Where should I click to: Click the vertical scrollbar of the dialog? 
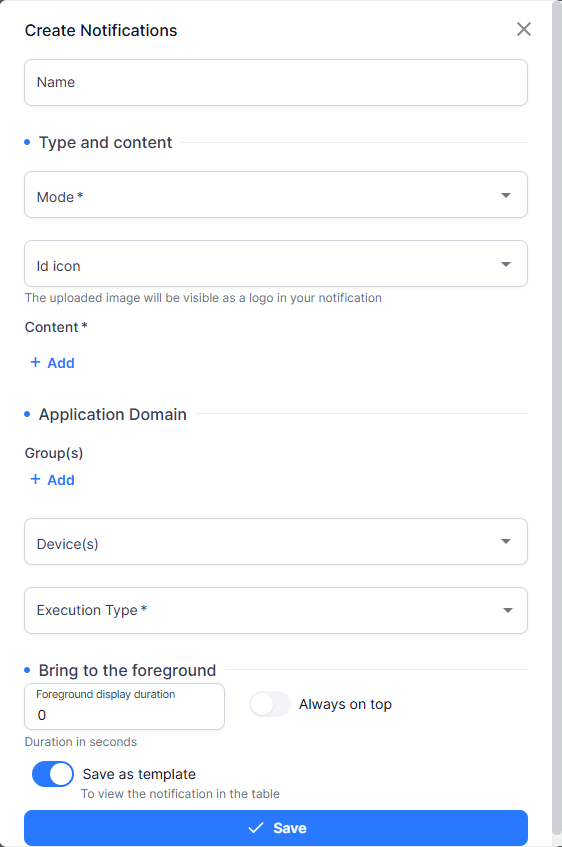(x=557, y=419)
